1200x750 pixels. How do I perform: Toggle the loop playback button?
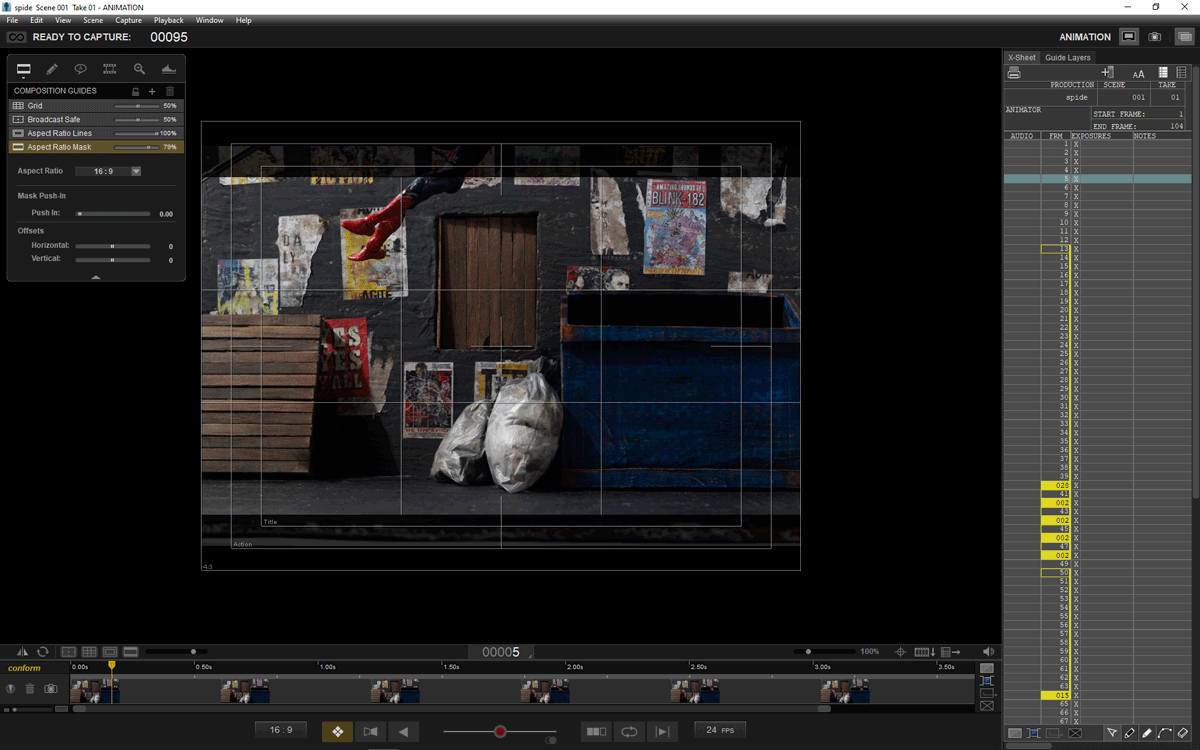(629, 732)
